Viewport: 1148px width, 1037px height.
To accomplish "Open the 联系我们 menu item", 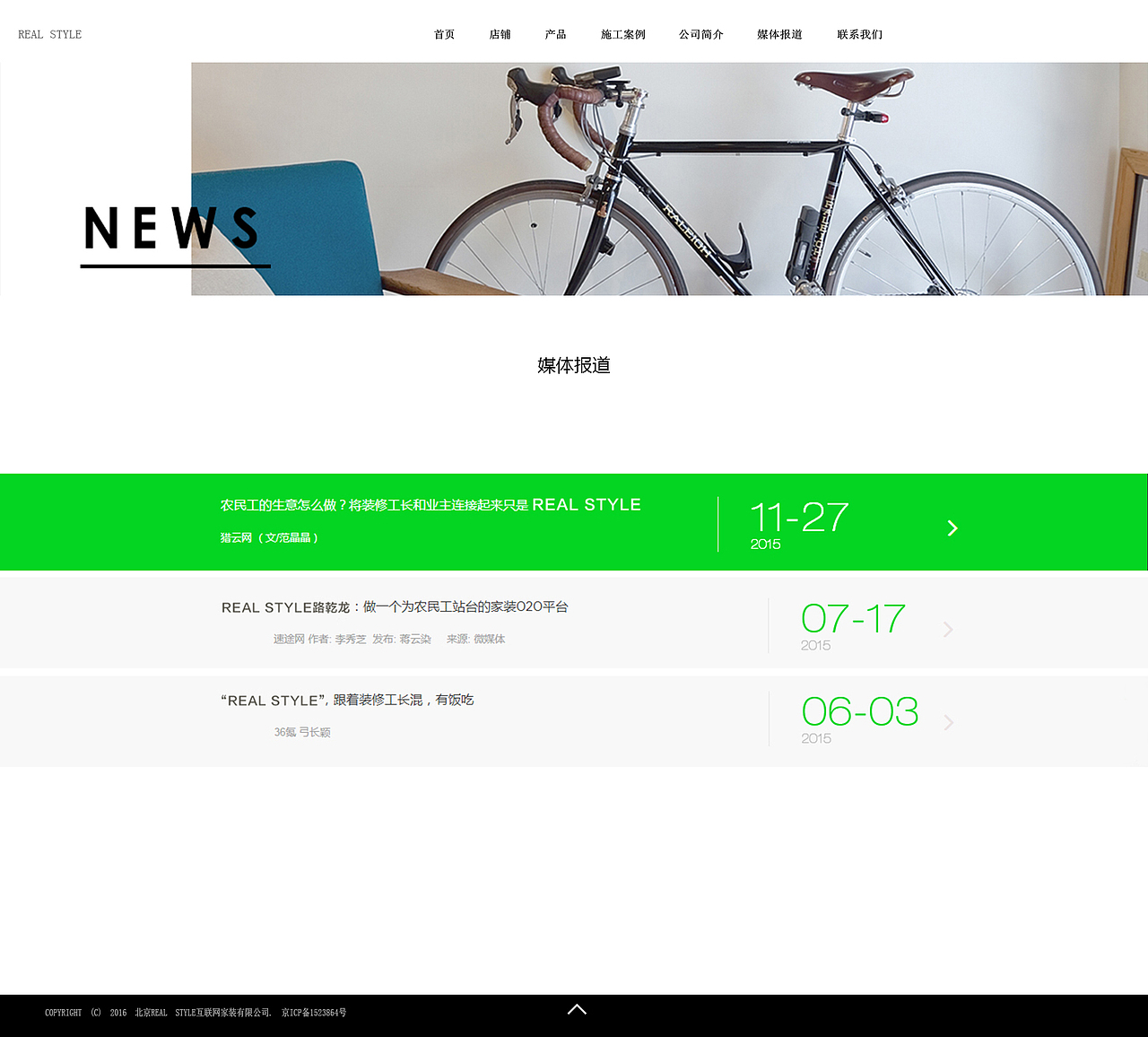I will tap(859, 34).
